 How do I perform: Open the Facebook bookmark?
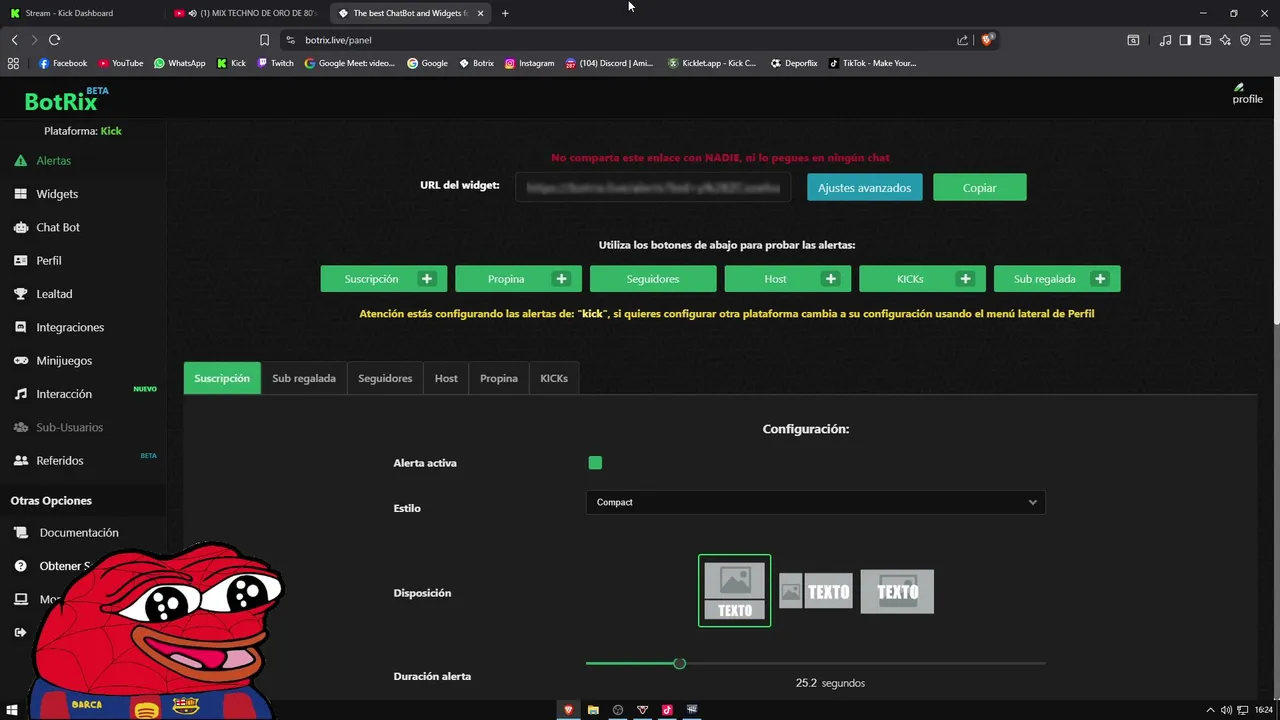63,63
